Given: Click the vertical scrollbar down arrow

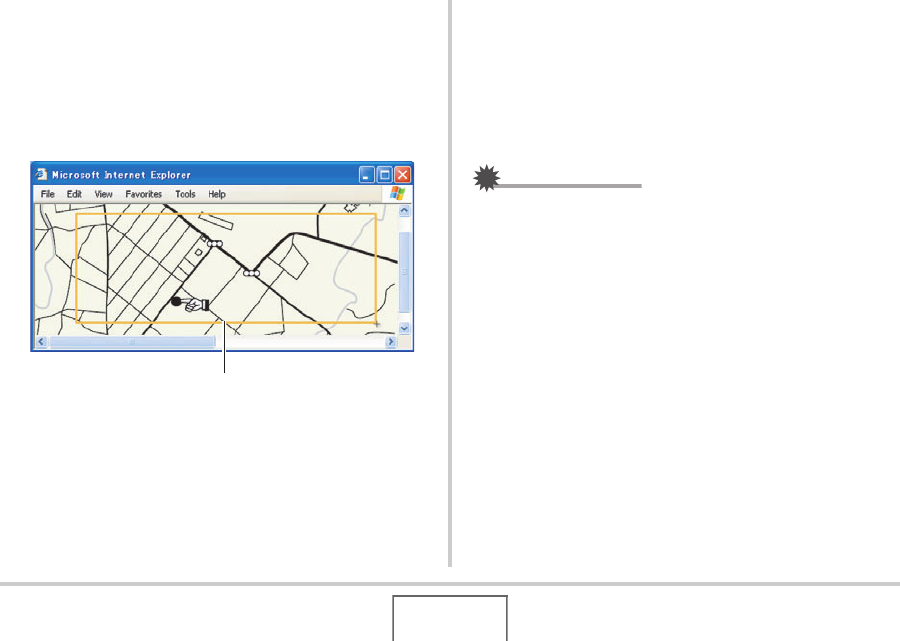Looking at the screenshot, I should tap(404, 328).
